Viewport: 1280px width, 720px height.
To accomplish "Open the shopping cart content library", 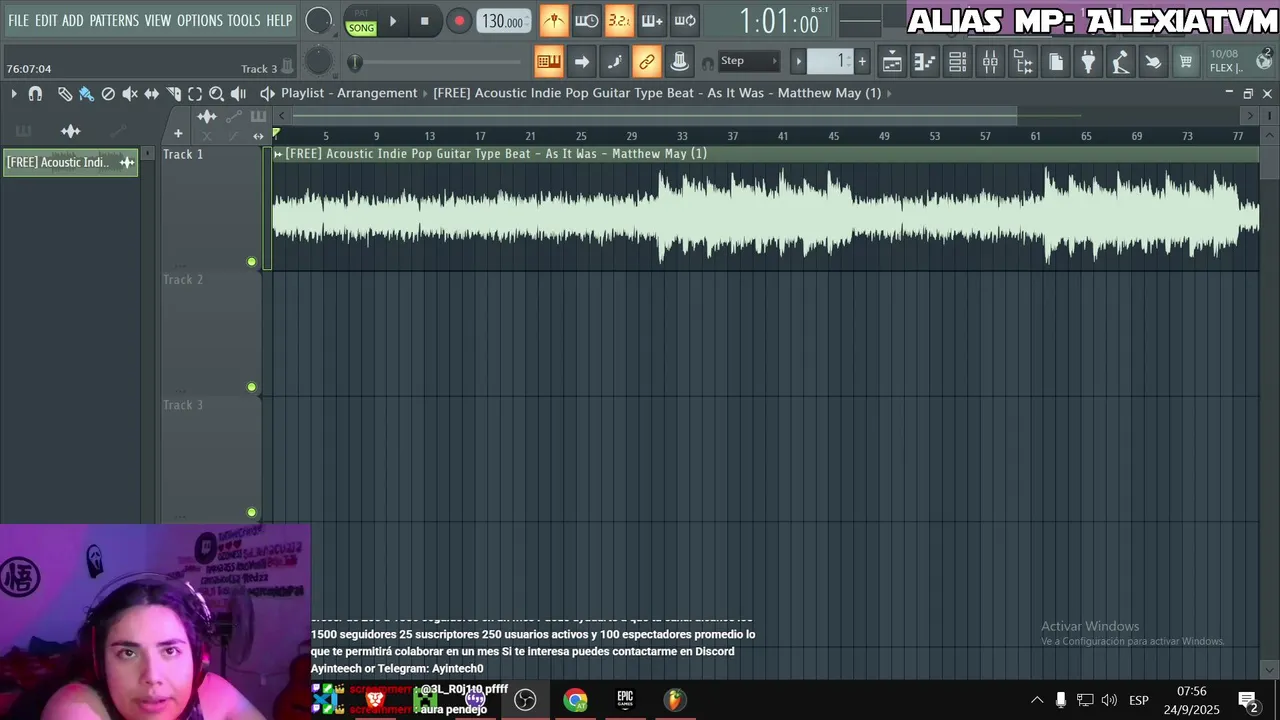I will click(x=1186, y=62).
